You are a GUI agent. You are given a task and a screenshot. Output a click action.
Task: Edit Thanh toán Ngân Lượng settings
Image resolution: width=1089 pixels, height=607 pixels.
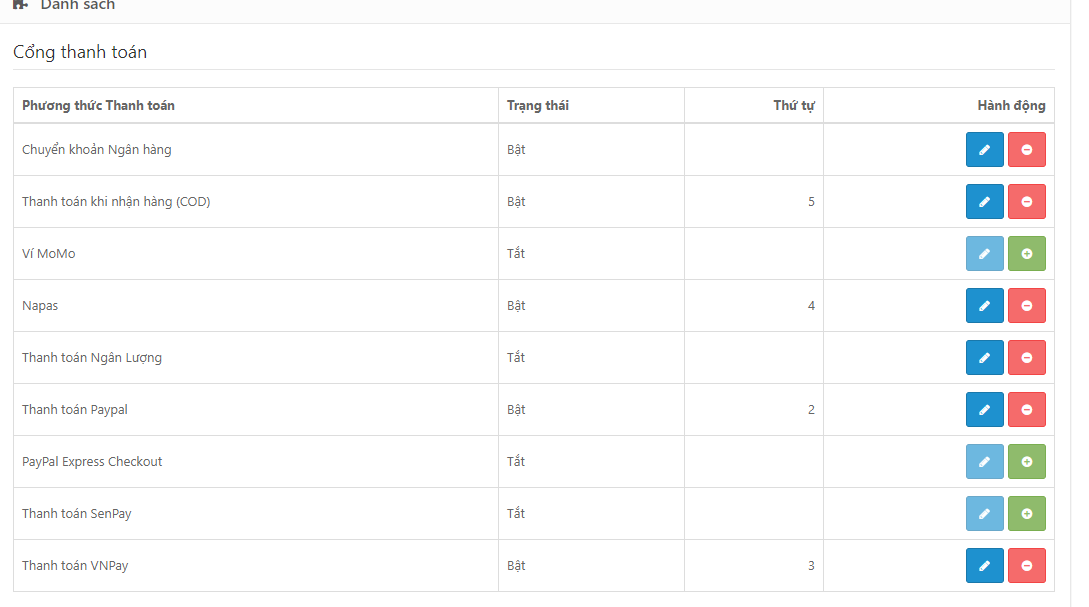point(984,358)
